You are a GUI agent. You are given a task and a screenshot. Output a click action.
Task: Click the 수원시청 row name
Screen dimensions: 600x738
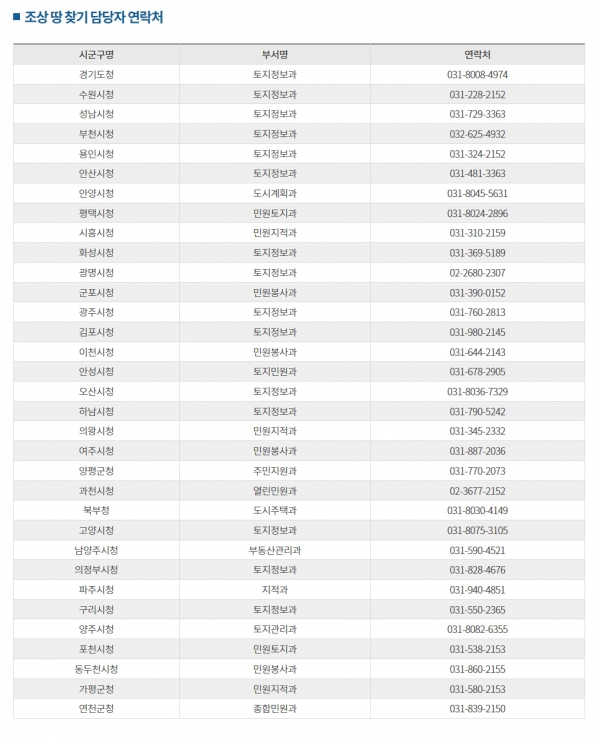(x=96, y=95)
